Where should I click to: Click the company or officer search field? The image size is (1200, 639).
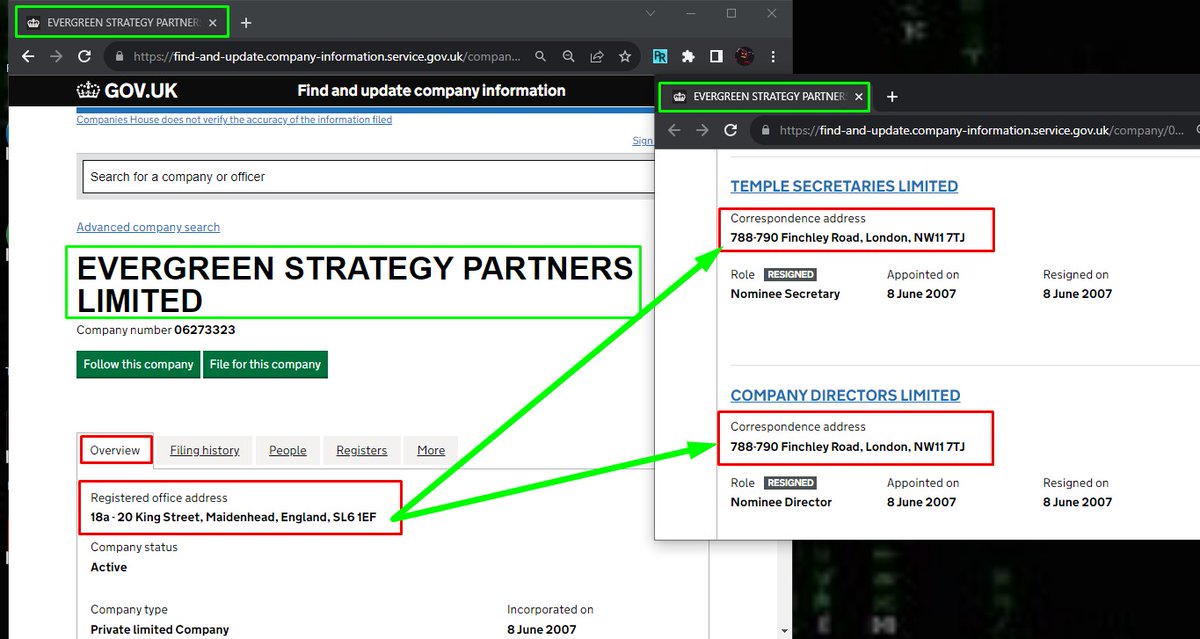(368, 177)
